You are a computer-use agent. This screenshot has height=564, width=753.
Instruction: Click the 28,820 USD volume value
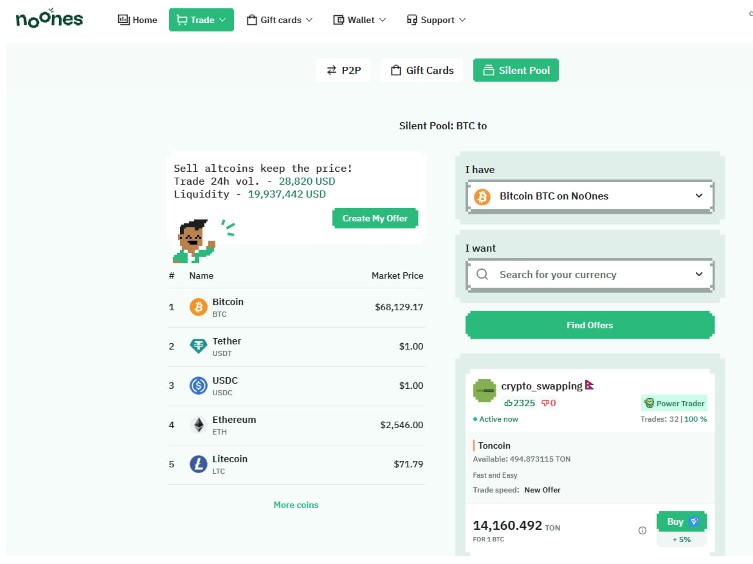(307, 182)
